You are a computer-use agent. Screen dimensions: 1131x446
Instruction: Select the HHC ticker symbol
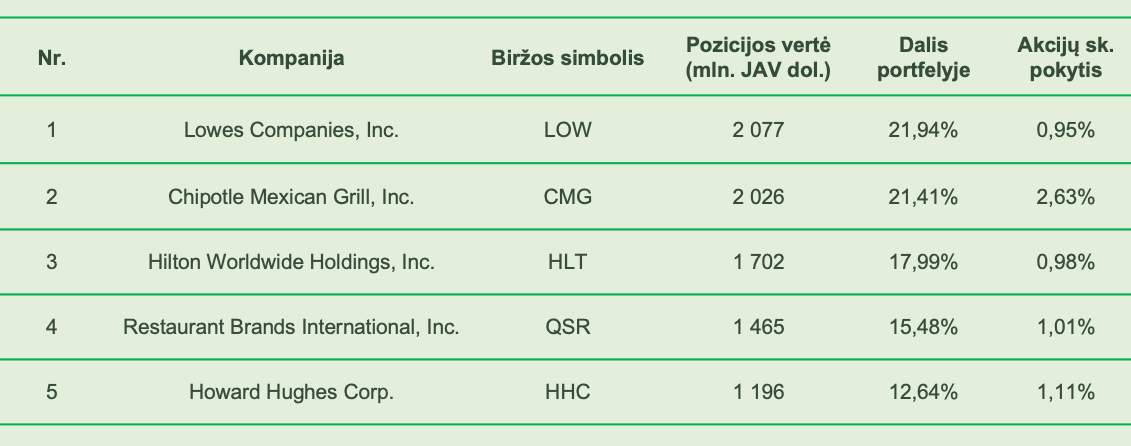(568, 392)
